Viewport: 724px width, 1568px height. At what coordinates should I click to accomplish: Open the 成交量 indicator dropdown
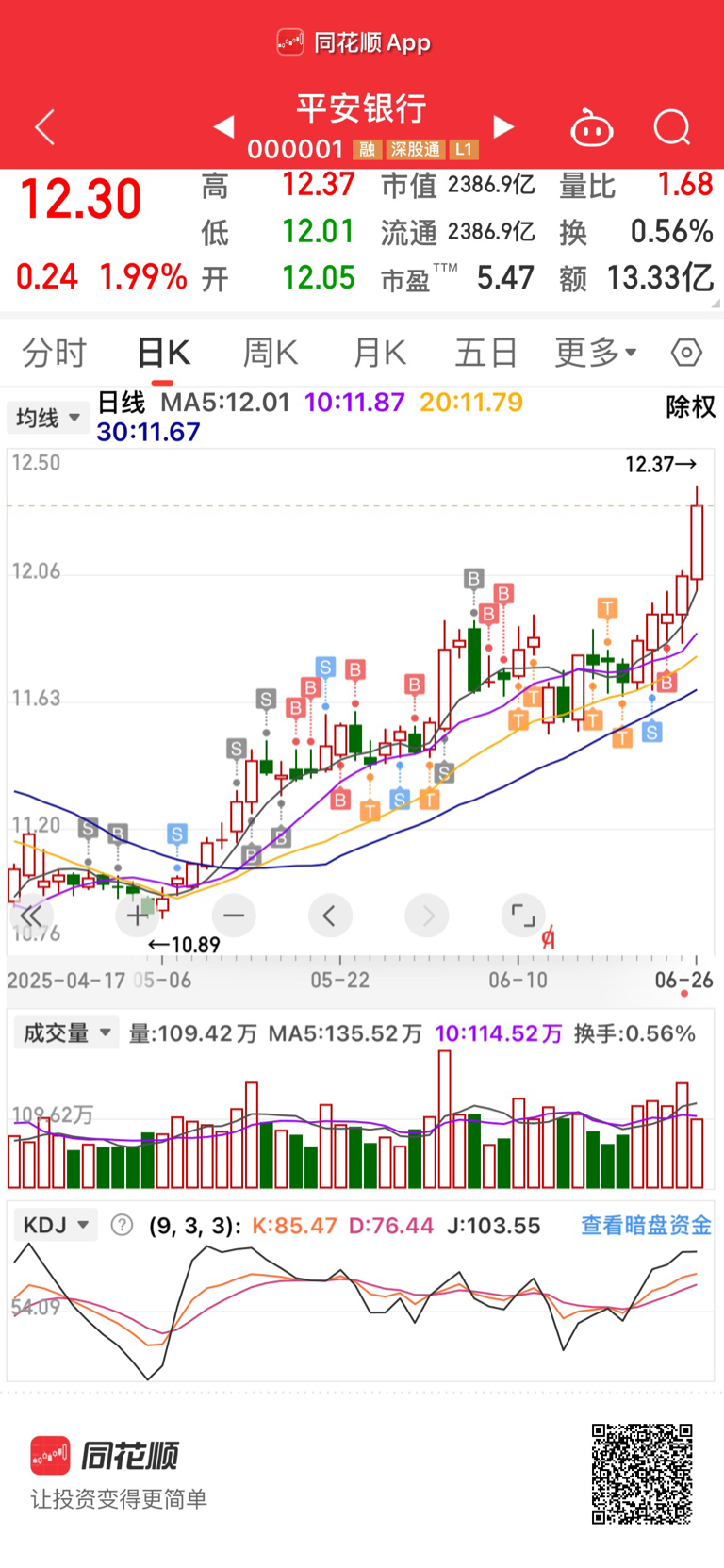pyautogui.click(x=66, y=1033)
